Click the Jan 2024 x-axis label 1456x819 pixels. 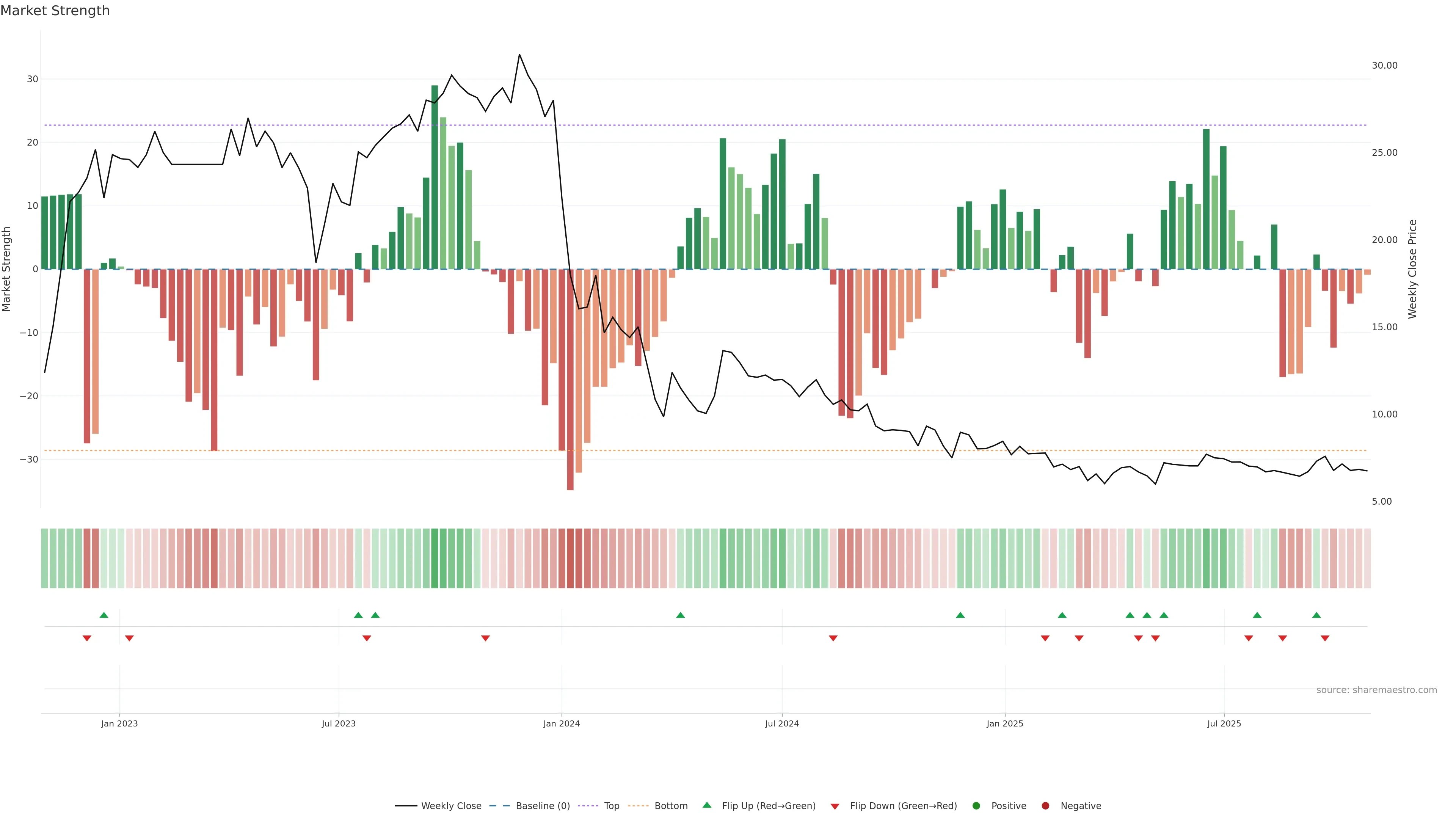pos(561,723)
